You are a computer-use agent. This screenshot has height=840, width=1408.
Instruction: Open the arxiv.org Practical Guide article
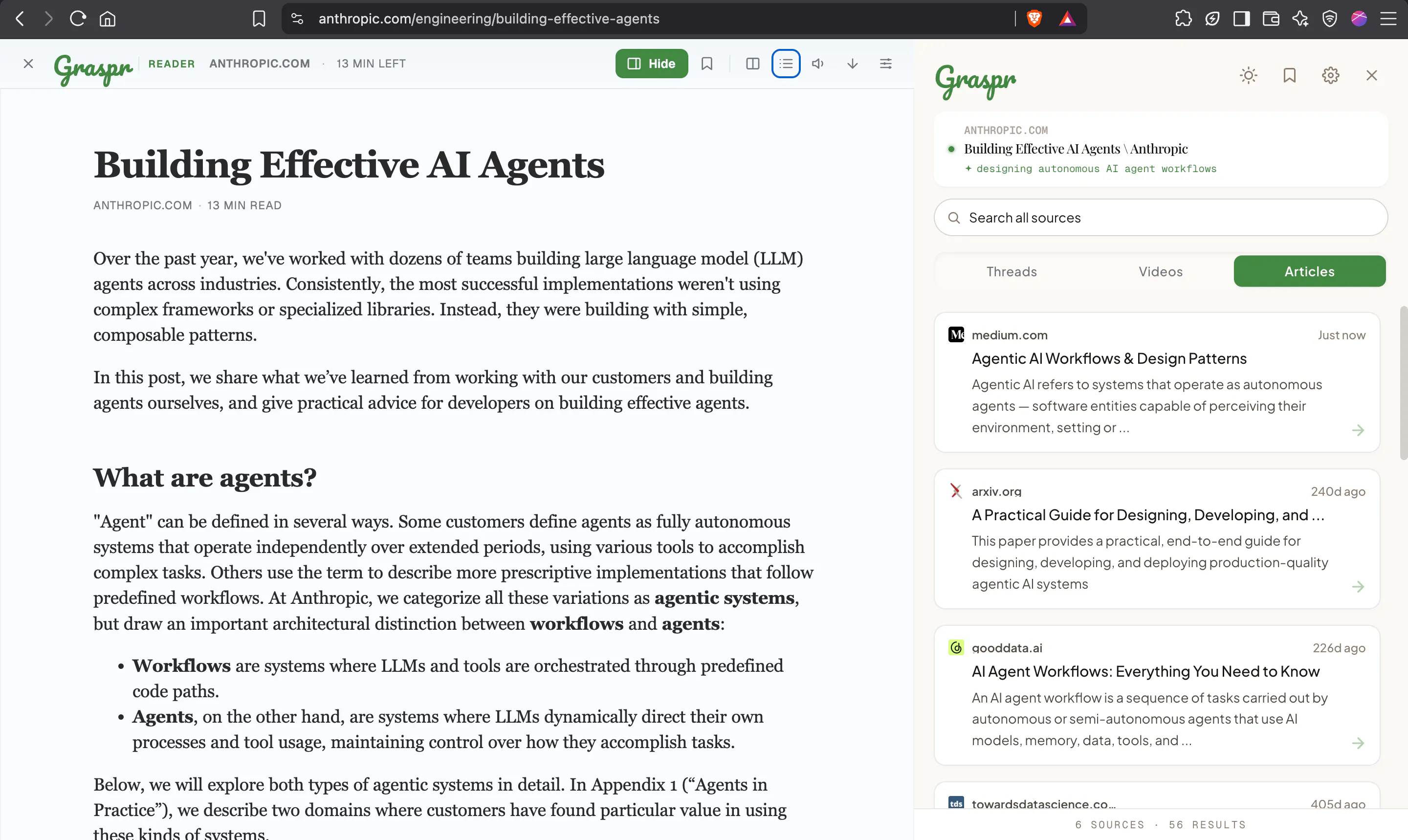(1148, 515)
